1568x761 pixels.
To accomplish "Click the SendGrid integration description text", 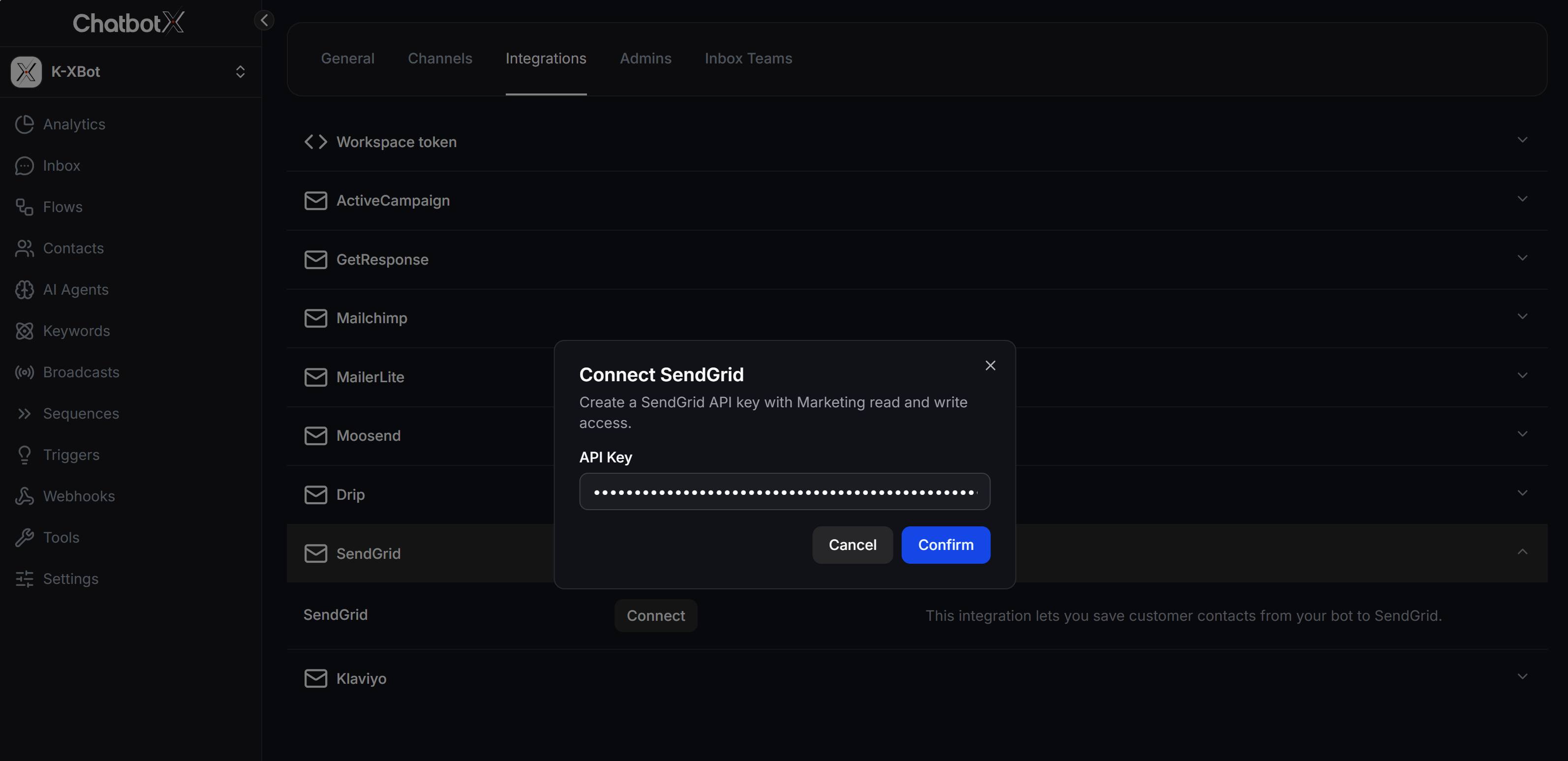I will (1183, 616).
